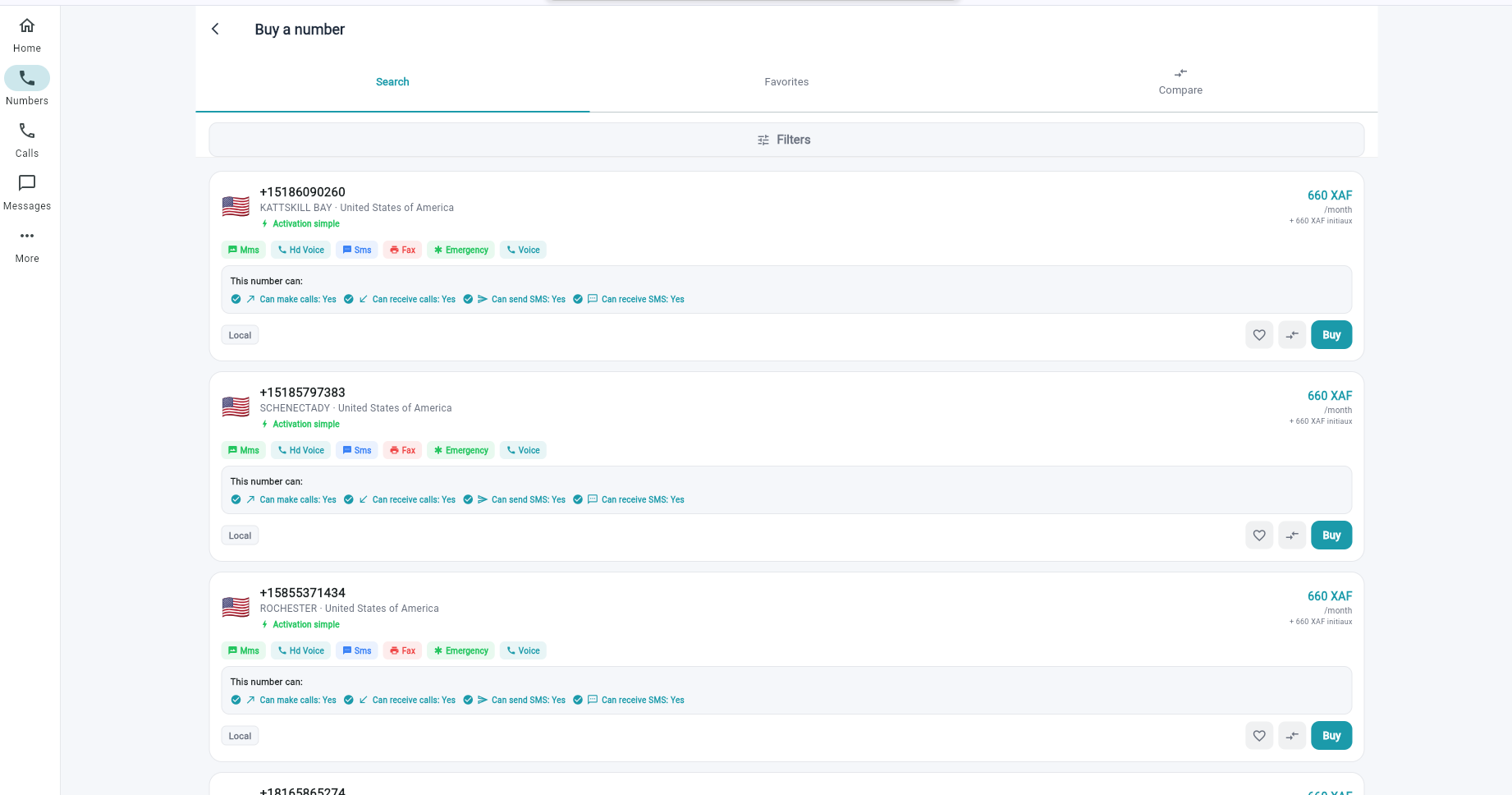This screenshot has height=795, width=1512.
Task: Favorite number +15186090260 with heart icon
Action: (1259, 335)
